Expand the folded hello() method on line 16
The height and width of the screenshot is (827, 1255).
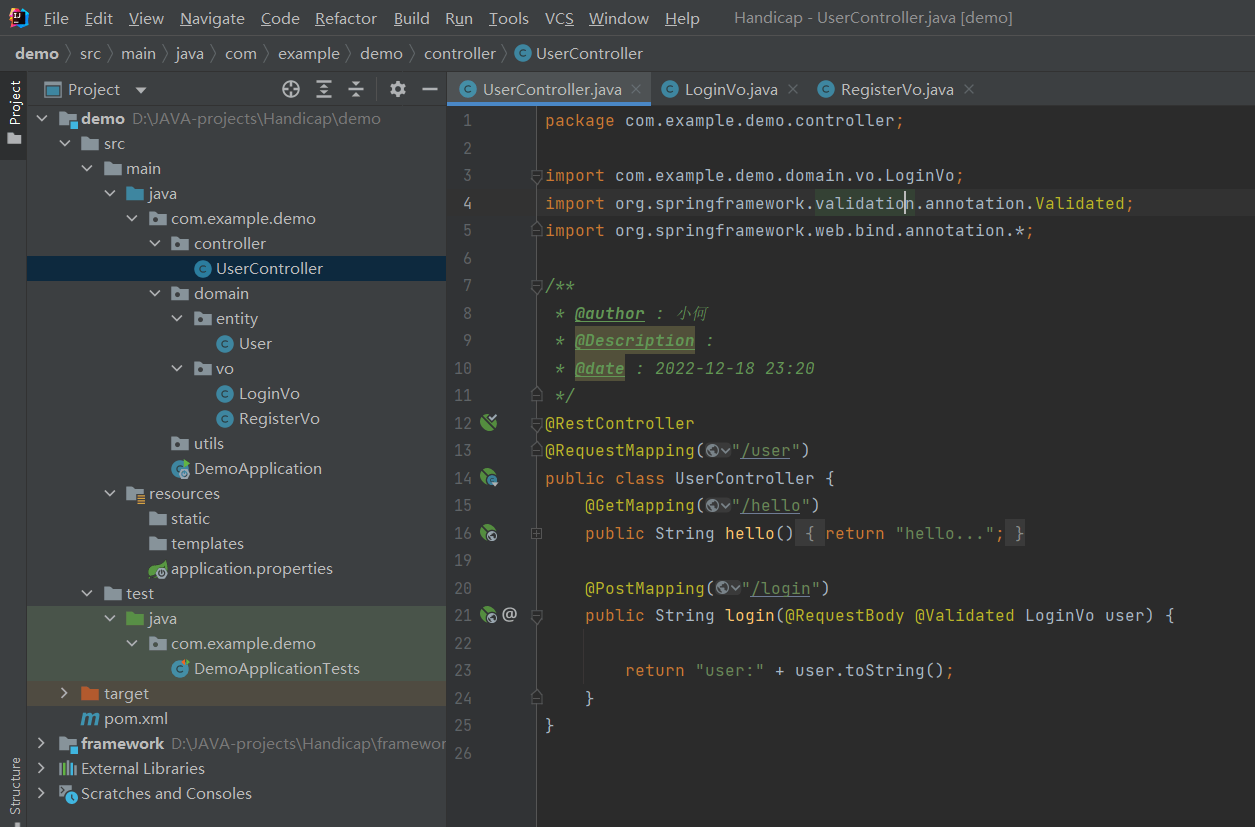536,533
